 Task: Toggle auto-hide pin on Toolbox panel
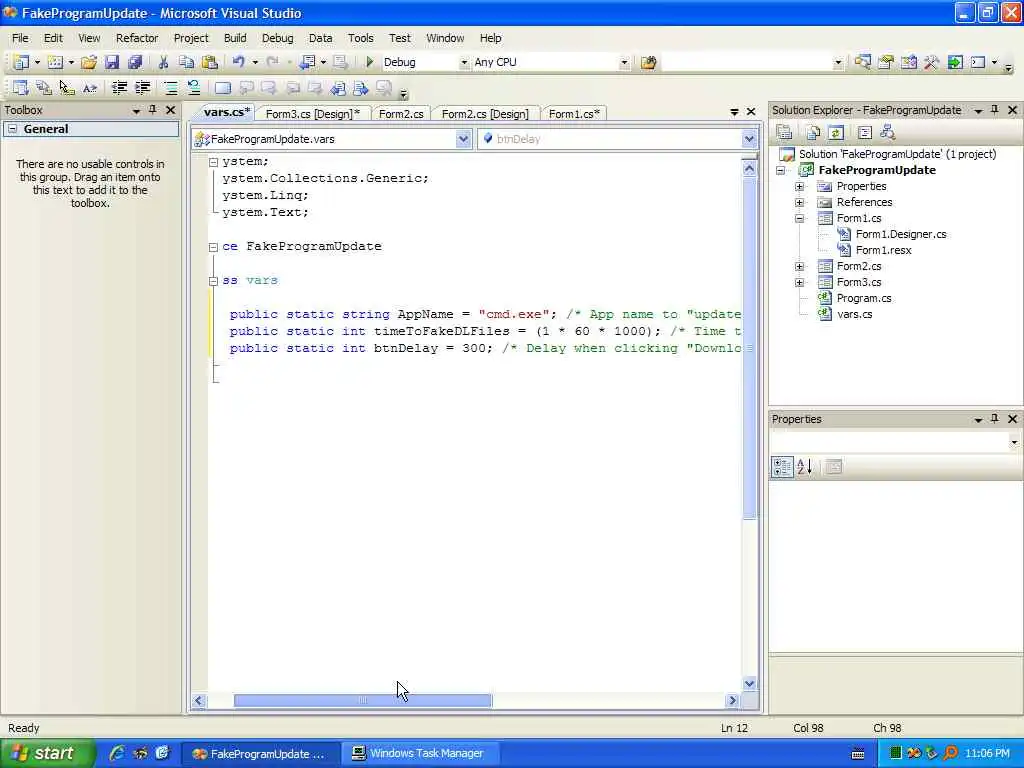click(153, 110)
